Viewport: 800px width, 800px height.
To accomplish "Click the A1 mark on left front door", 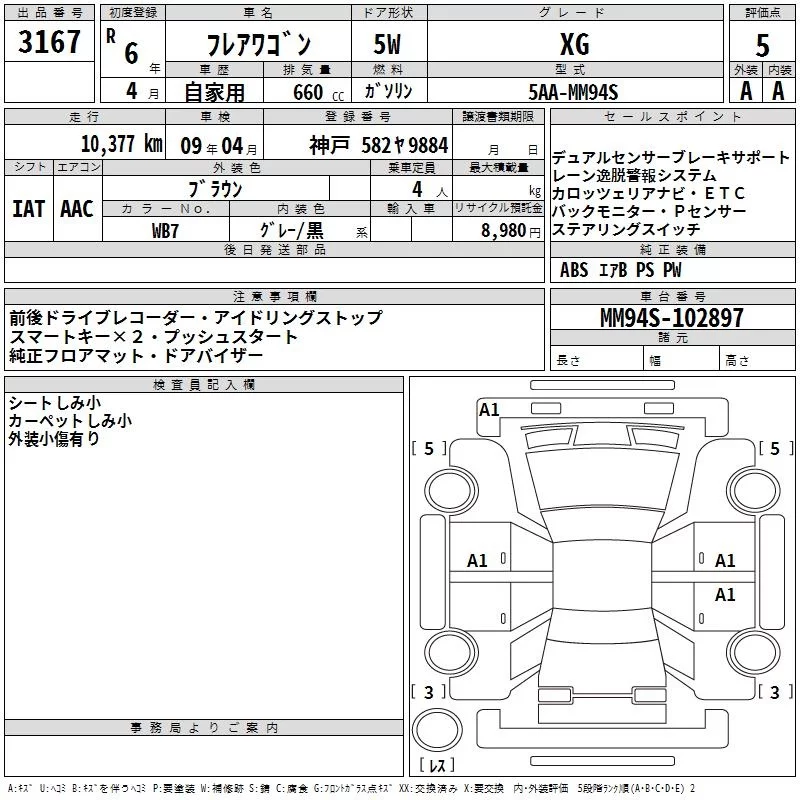I will 478,561.
